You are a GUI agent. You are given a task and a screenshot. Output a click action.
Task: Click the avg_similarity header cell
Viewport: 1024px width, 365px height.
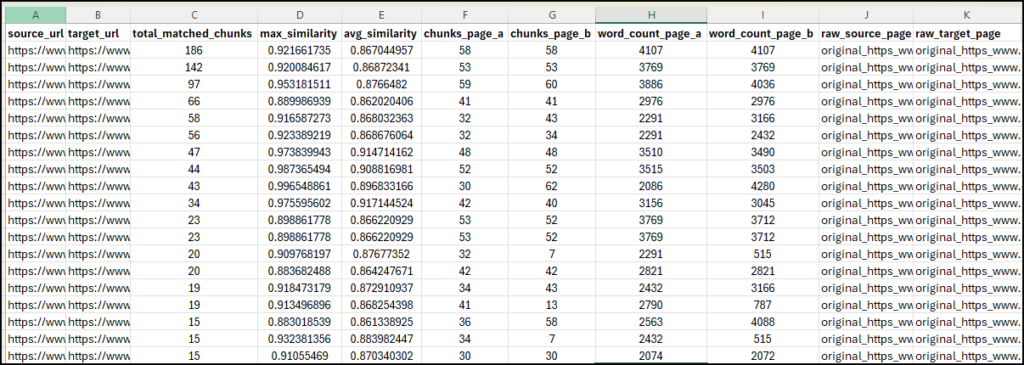point(381,34)
